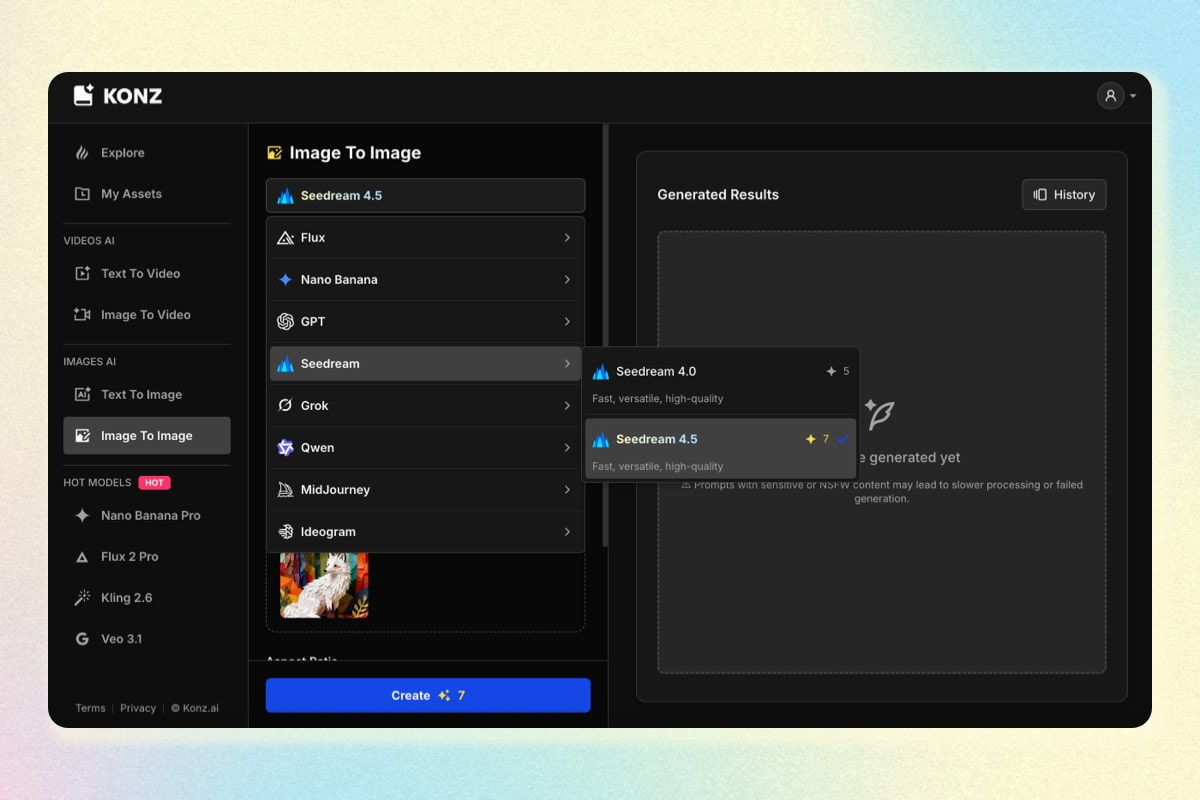Expand the account menu arrow
The width and height of the screenshot is (1200, 800).
(1133, 97)
